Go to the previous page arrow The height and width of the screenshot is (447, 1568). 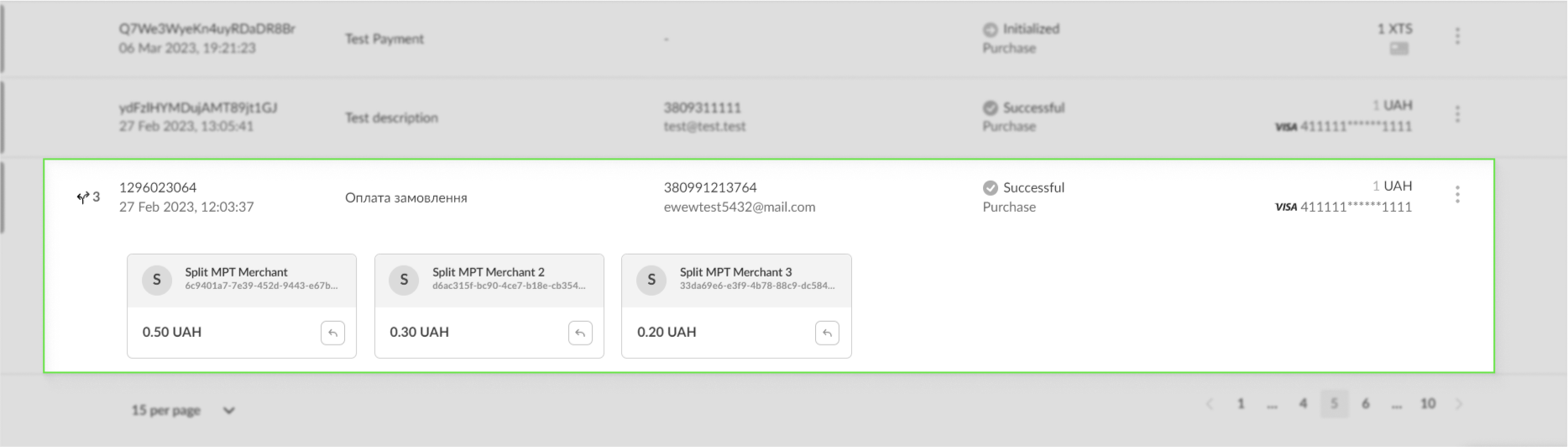pyautogui.click(x=1210, y=404)
